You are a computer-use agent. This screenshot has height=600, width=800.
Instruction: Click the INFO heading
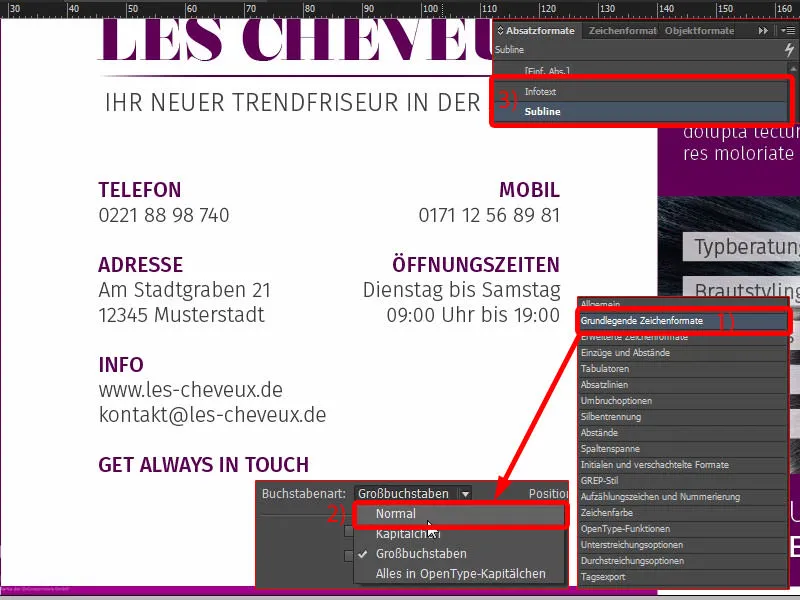121,365
